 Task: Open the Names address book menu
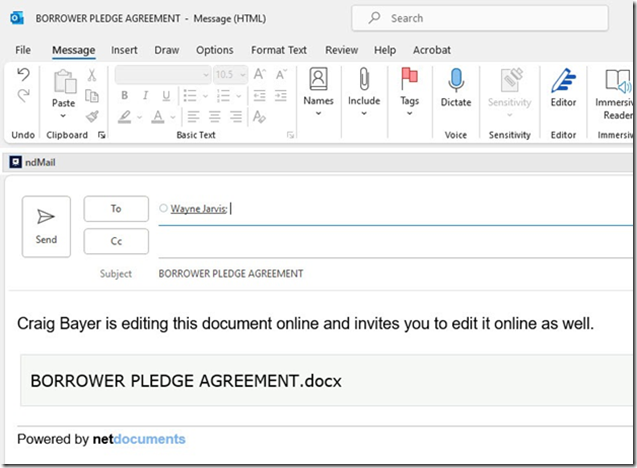[x=318, y=91]
